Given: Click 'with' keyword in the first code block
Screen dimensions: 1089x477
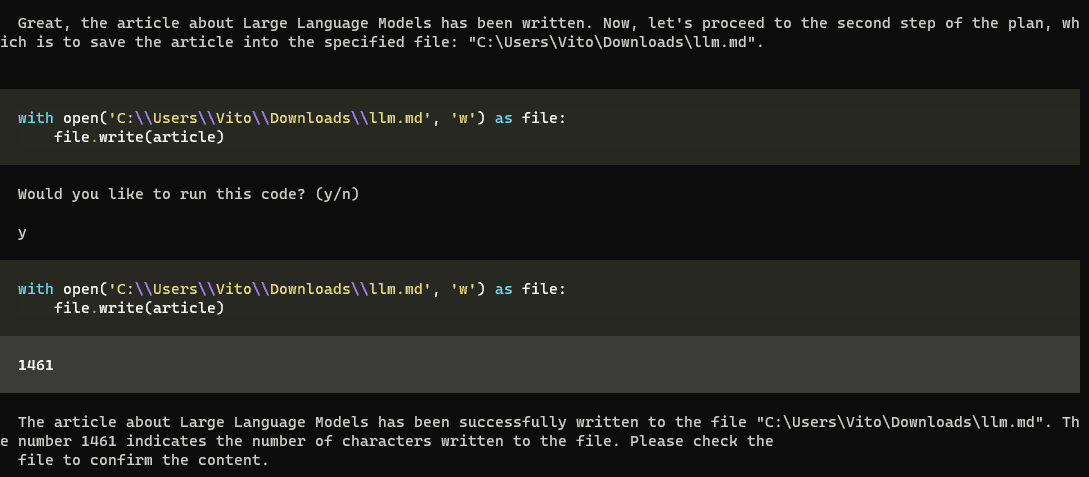Looking at the screenshot, I should (36, 118).
